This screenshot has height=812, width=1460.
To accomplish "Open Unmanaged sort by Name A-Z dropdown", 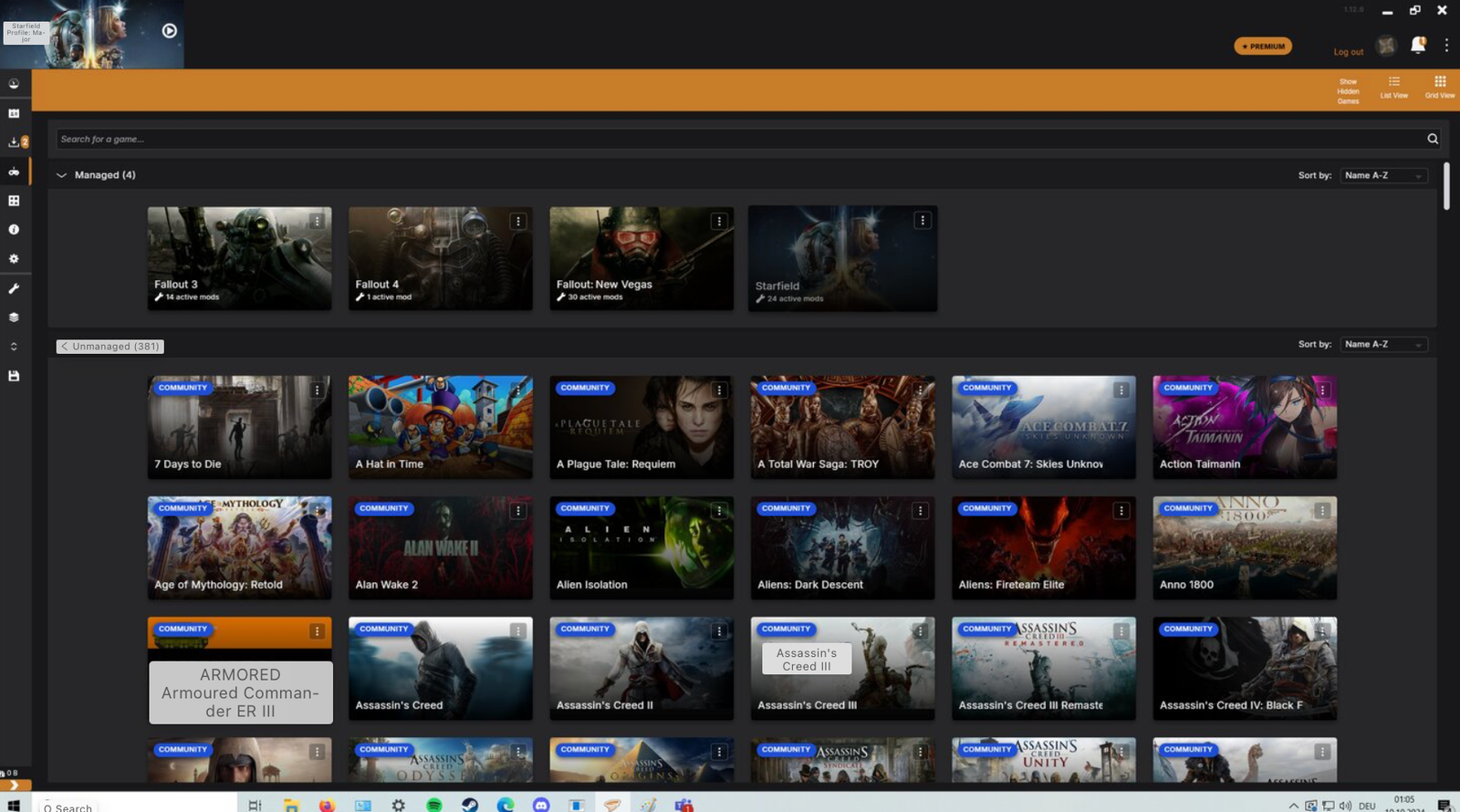I will coord(1383,344).
